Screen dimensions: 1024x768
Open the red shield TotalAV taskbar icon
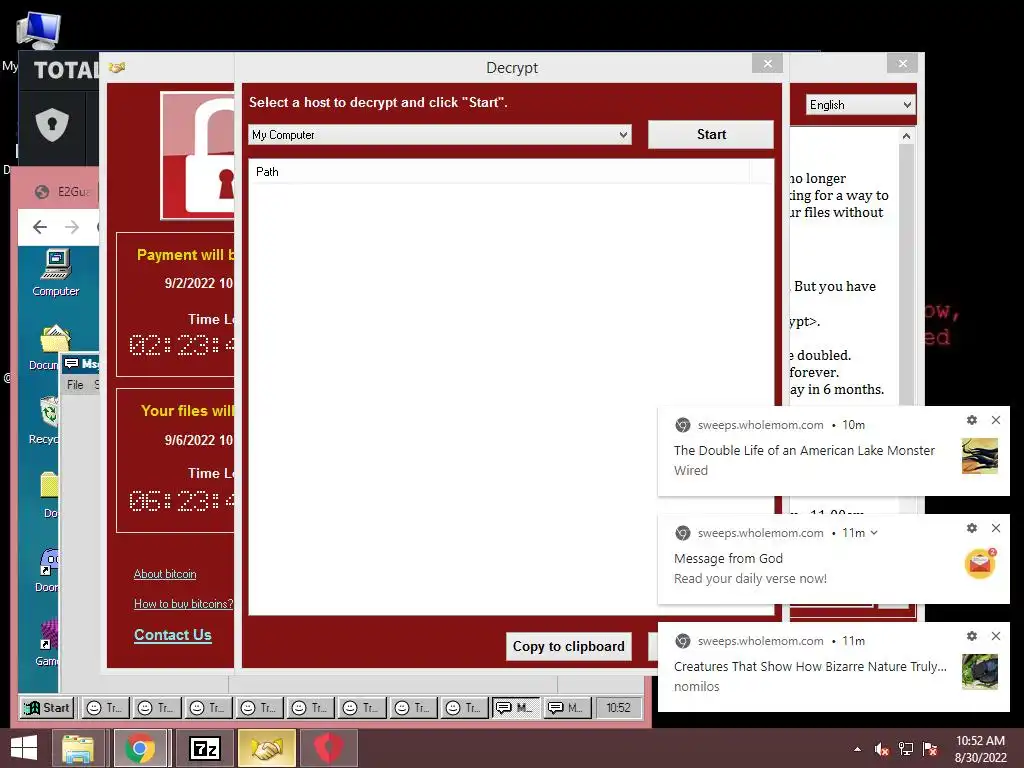[329, 748]
